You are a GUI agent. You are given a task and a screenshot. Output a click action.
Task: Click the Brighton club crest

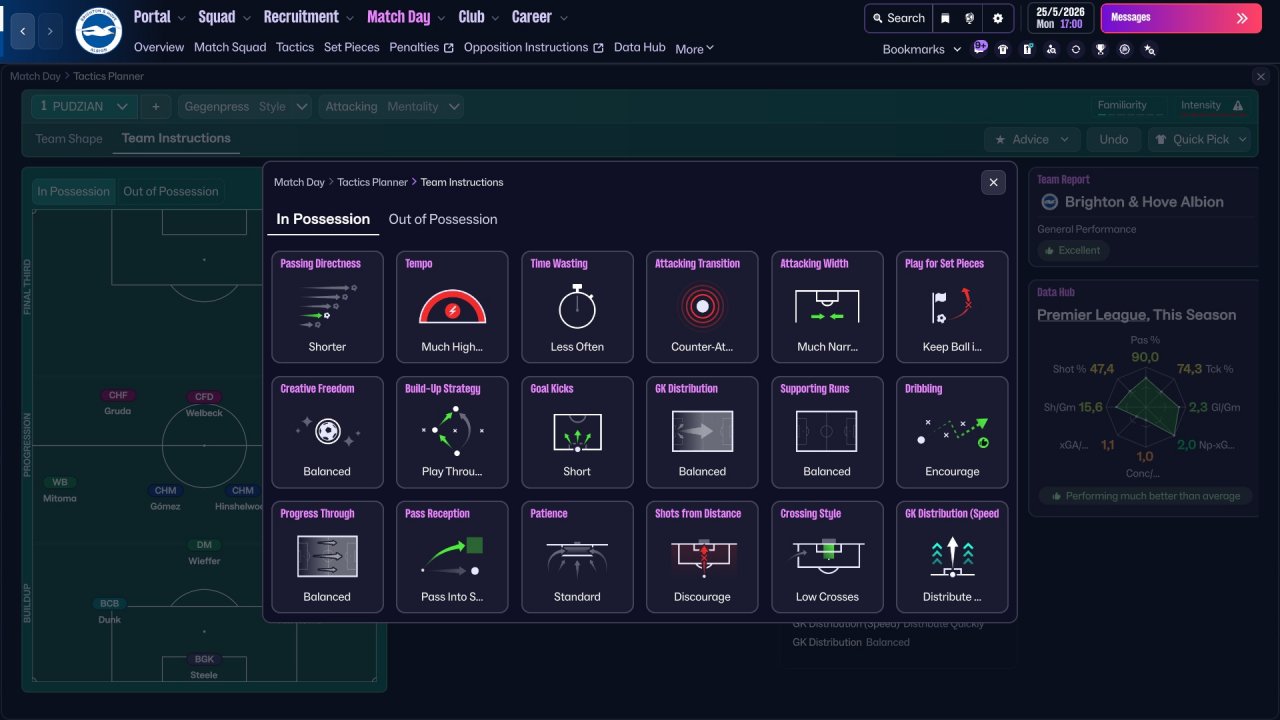(x=98, y=32)
